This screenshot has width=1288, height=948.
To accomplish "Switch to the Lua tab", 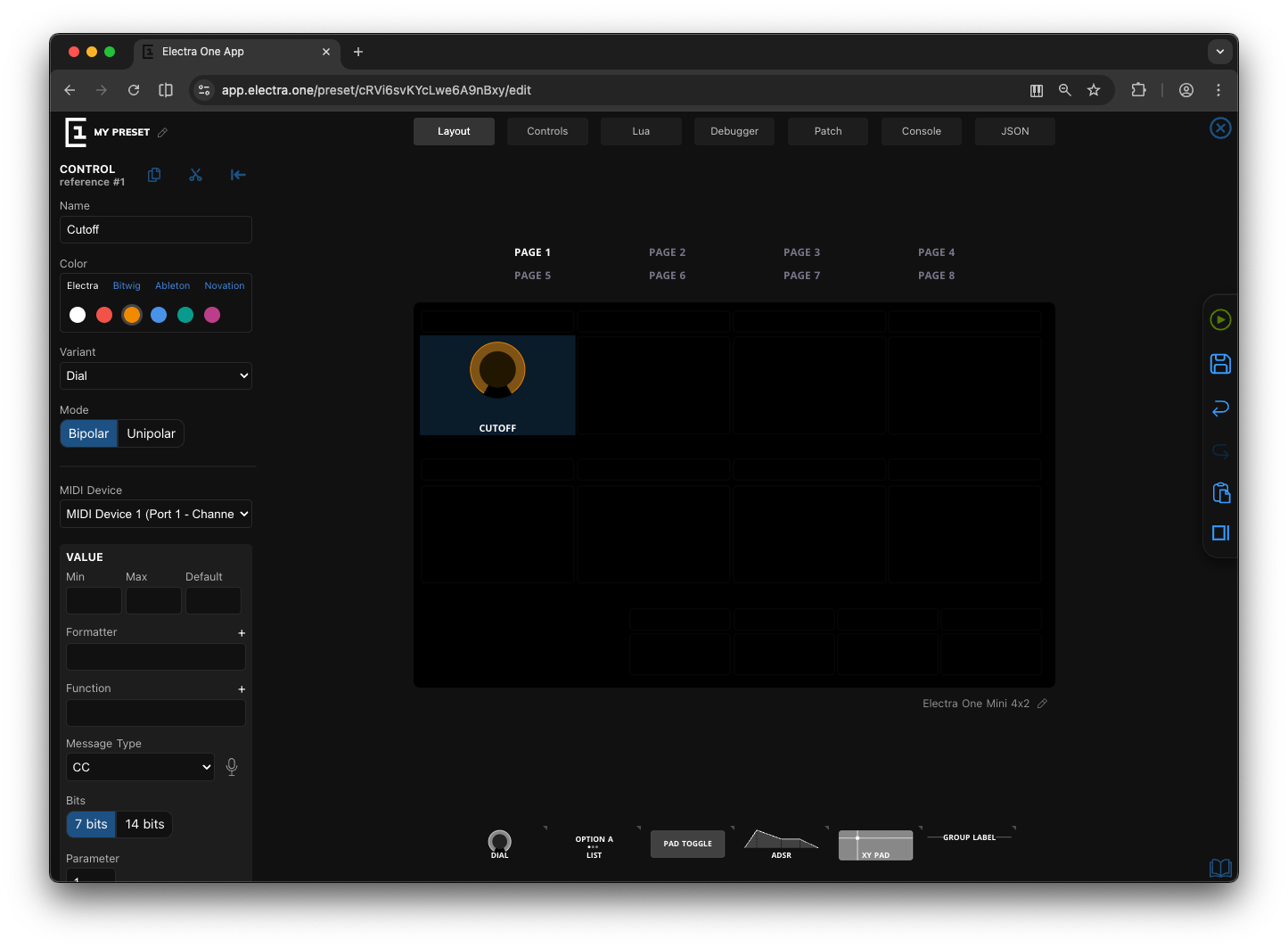I will (641, 131).
